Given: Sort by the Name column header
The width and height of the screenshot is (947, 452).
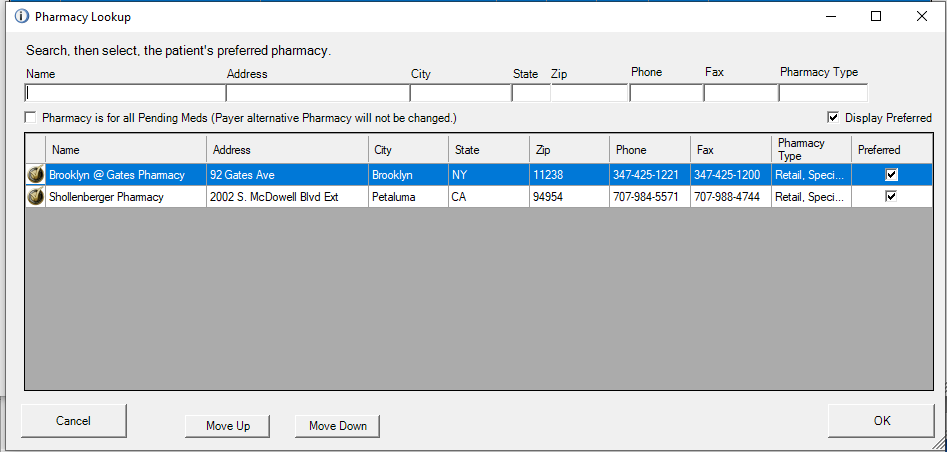Looking at the screenshot, I should (x=126, y=150).
